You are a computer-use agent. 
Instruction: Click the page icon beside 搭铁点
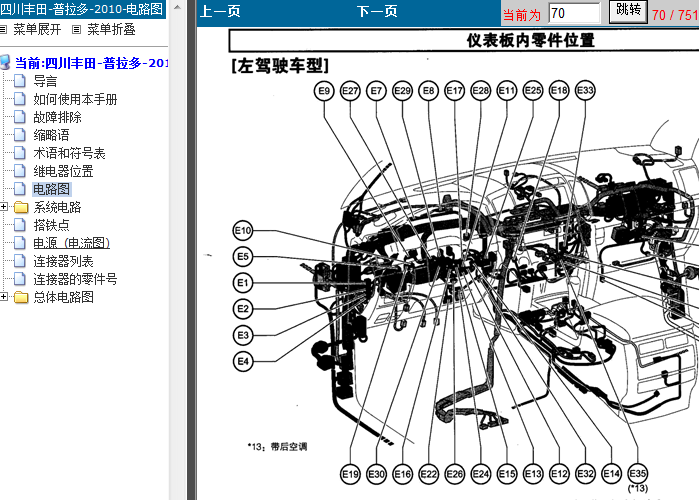[x=20, y=225]
